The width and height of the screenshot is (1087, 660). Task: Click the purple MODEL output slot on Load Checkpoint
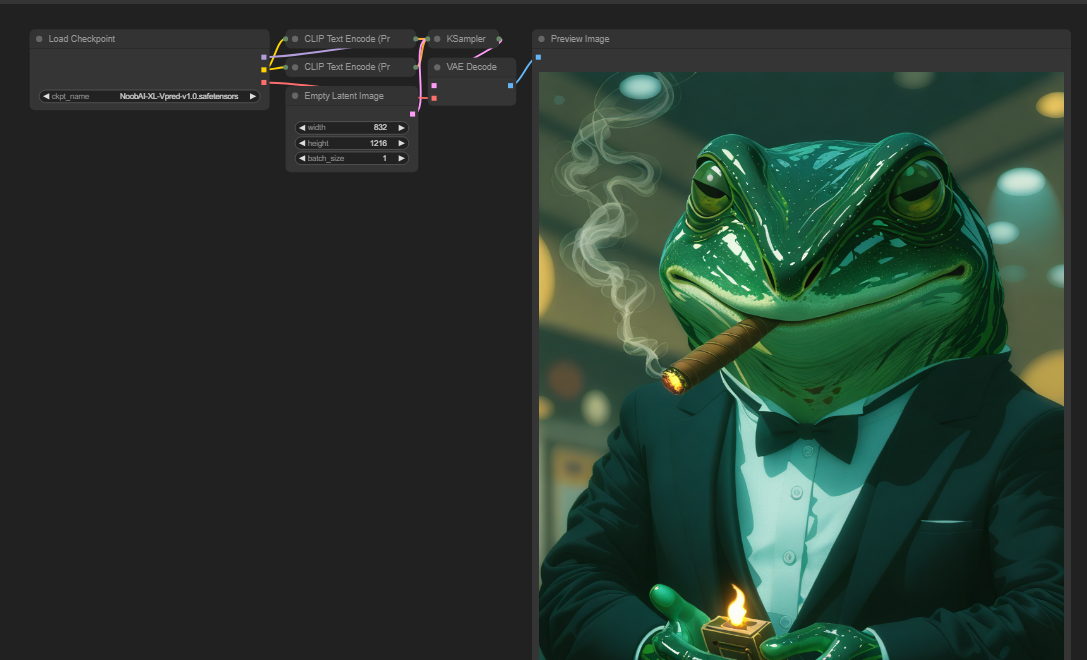click(263, 57)
